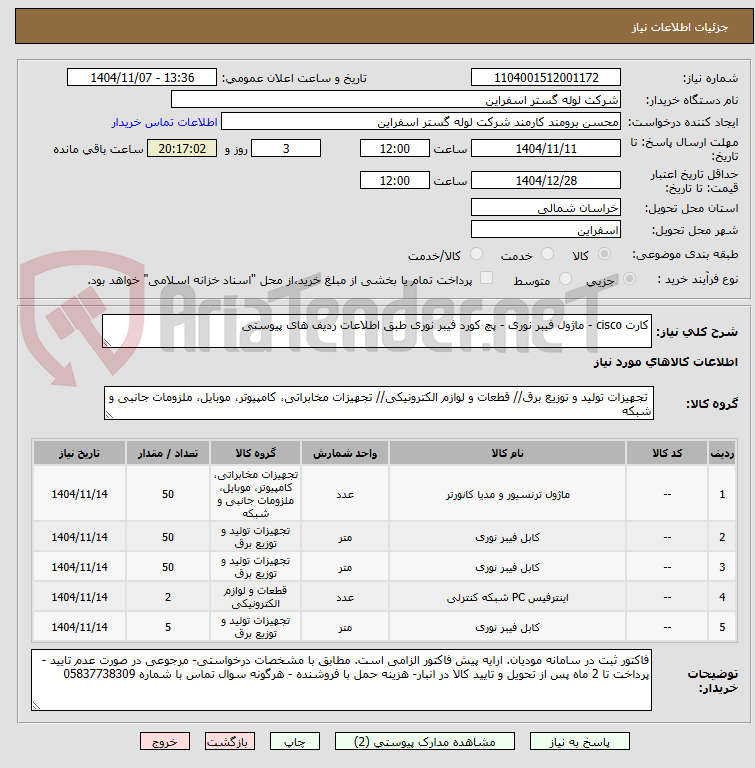Click the پاسخ به نیاز button
Image resolution: width=755 pixels, height=768 pixels.
pyautogui.click(x=580, y=742)
